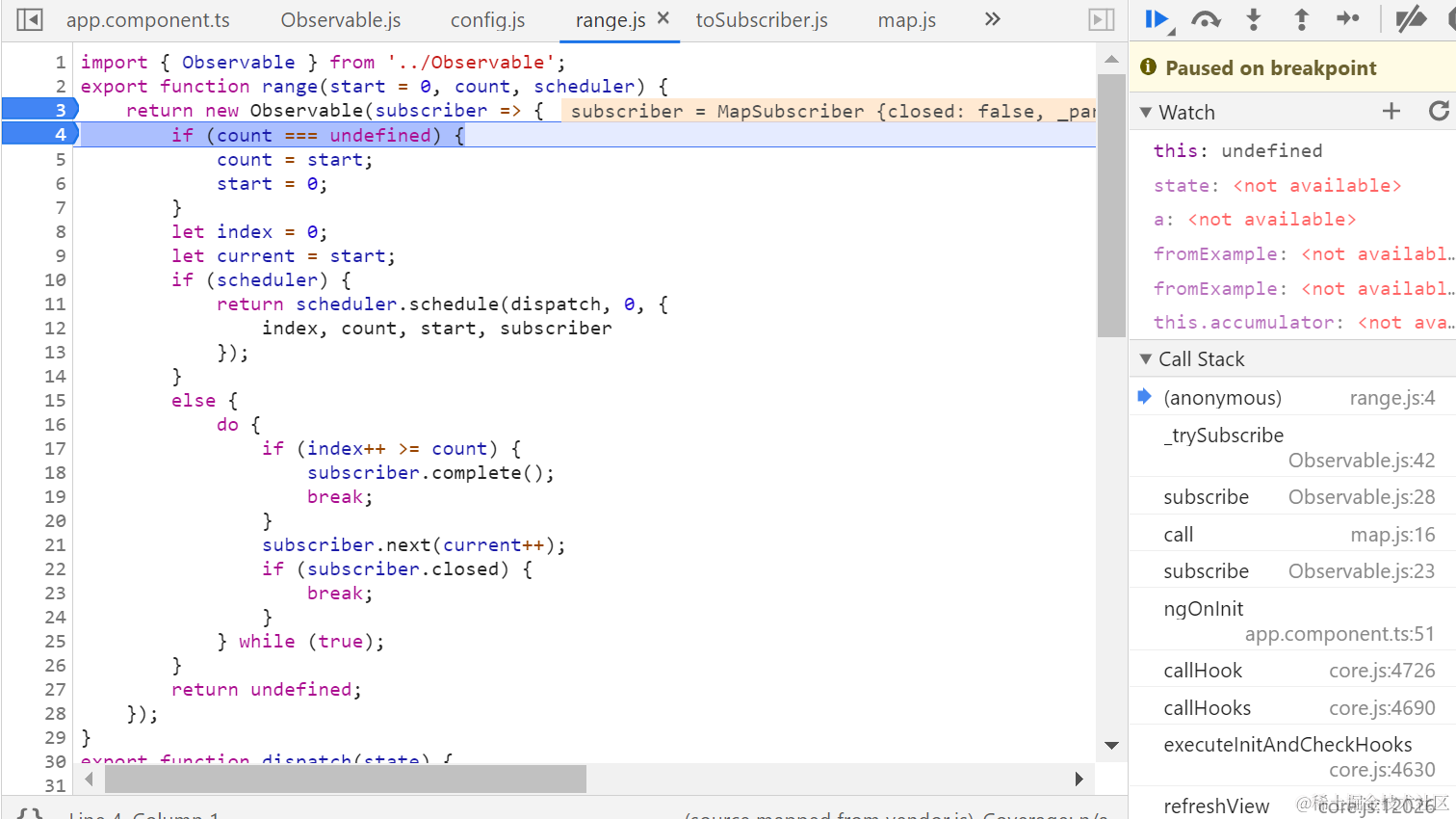Click the vertical scrollbar down arrow

pyautogui.click(x=1111, y=745)
